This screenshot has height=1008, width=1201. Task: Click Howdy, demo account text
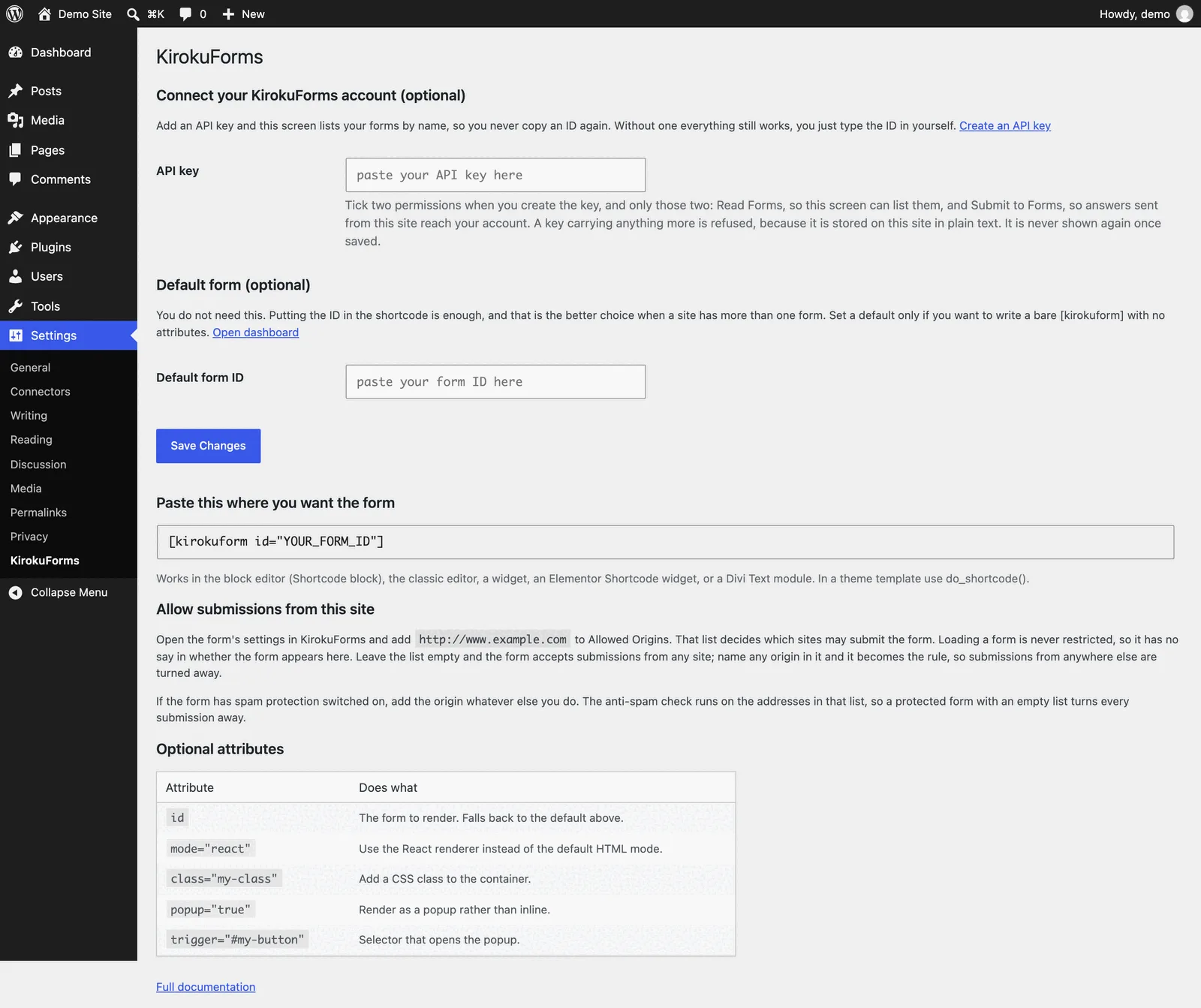click(x=1134, y=14)
